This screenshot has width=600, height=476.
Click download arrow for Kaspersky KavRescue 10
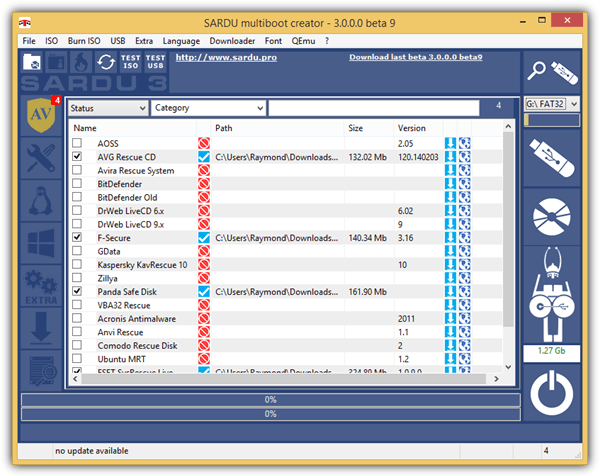pos(450,265)
